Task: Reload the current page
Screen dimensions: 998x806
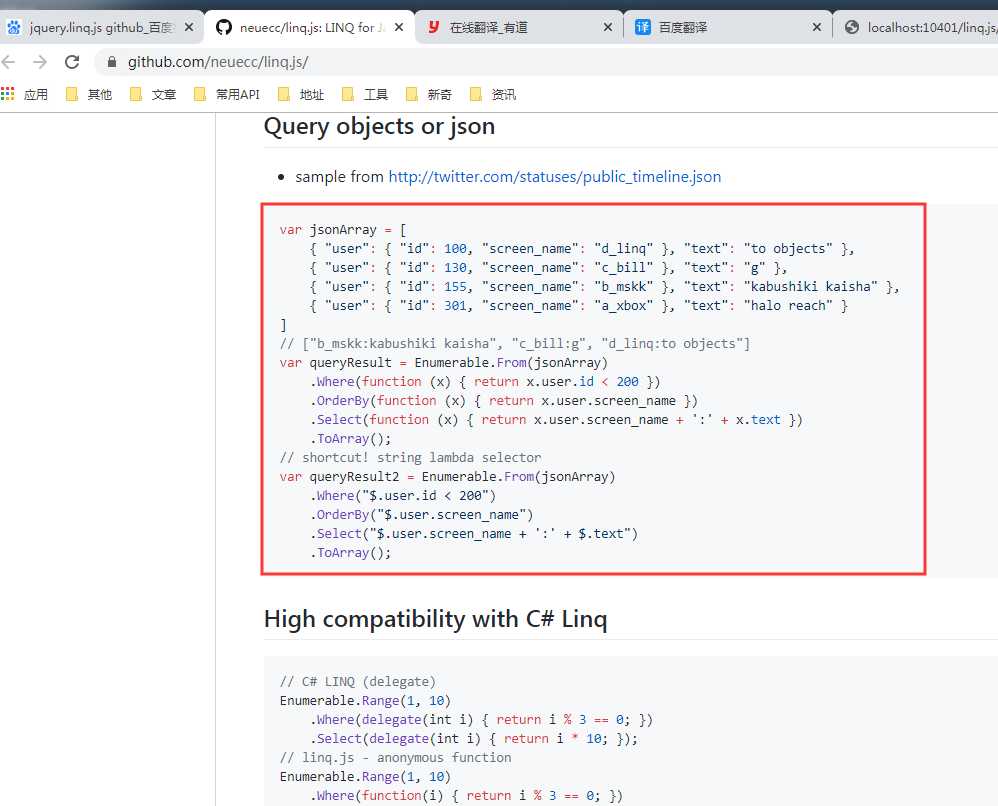Action: point(72,62)
